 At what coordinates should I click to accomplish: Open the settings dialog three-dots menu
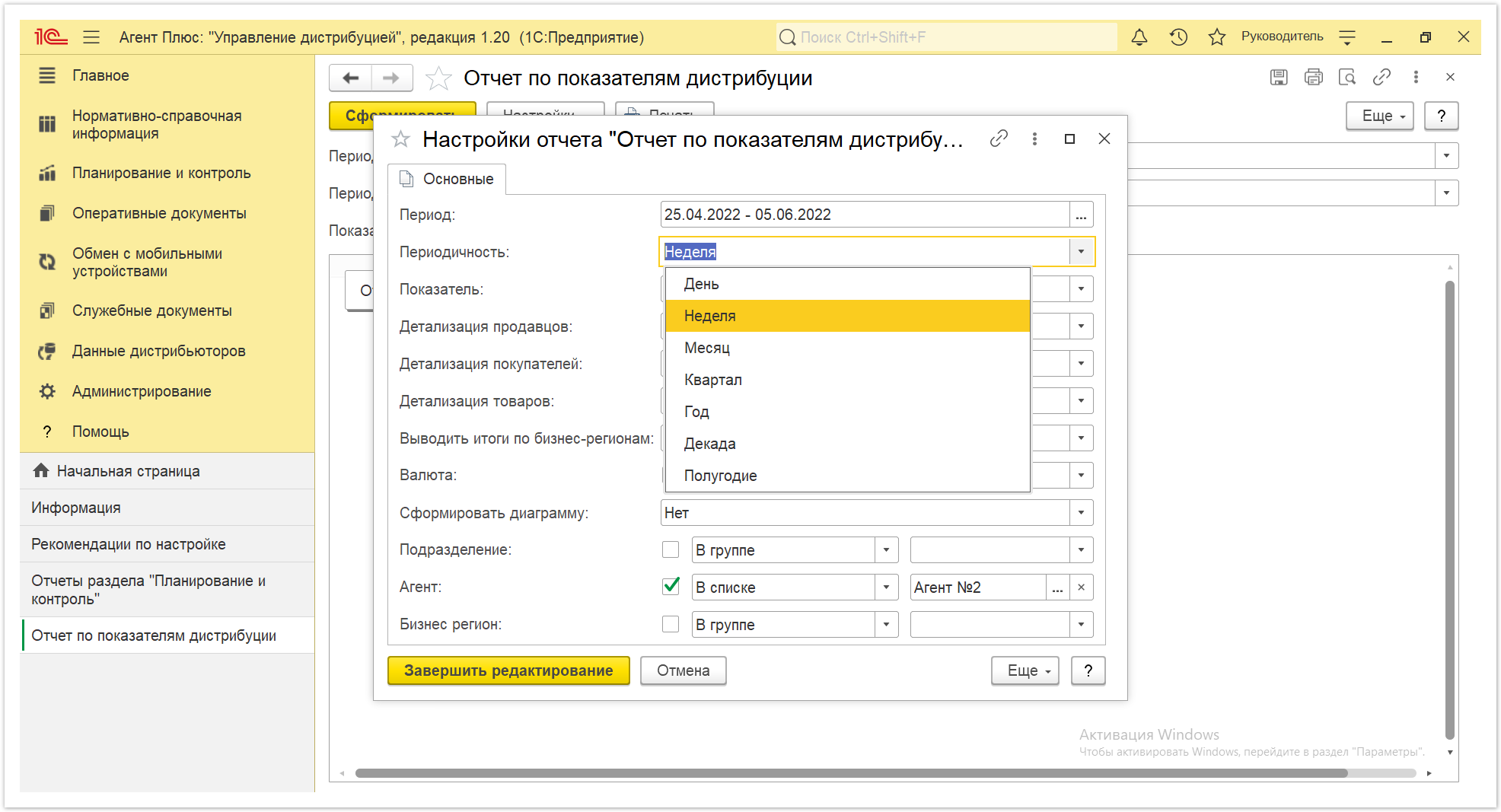click(x=1034, y=139)
